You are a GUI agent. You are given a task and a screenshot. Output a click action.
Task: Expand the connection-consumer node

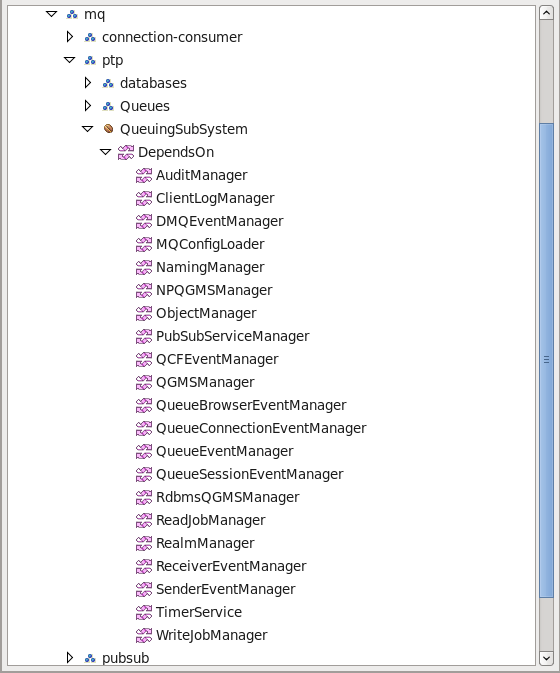[x=70, y=37]
